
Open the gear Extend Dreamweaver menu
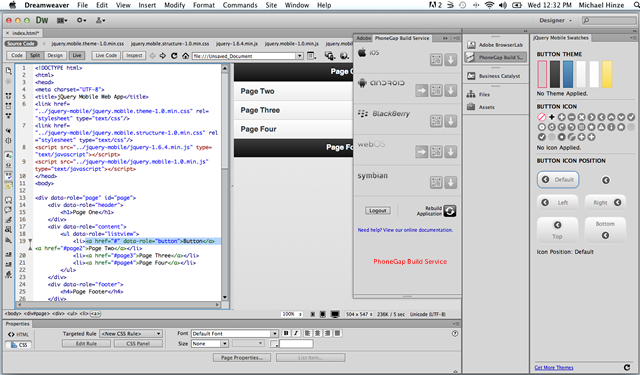pyautogui.click(x=81, y=20)
